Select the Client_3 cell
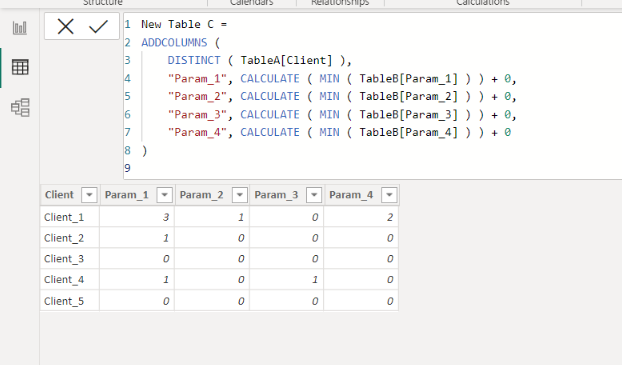622x365 pixels. pyautogui.click(x=69, y=259)
